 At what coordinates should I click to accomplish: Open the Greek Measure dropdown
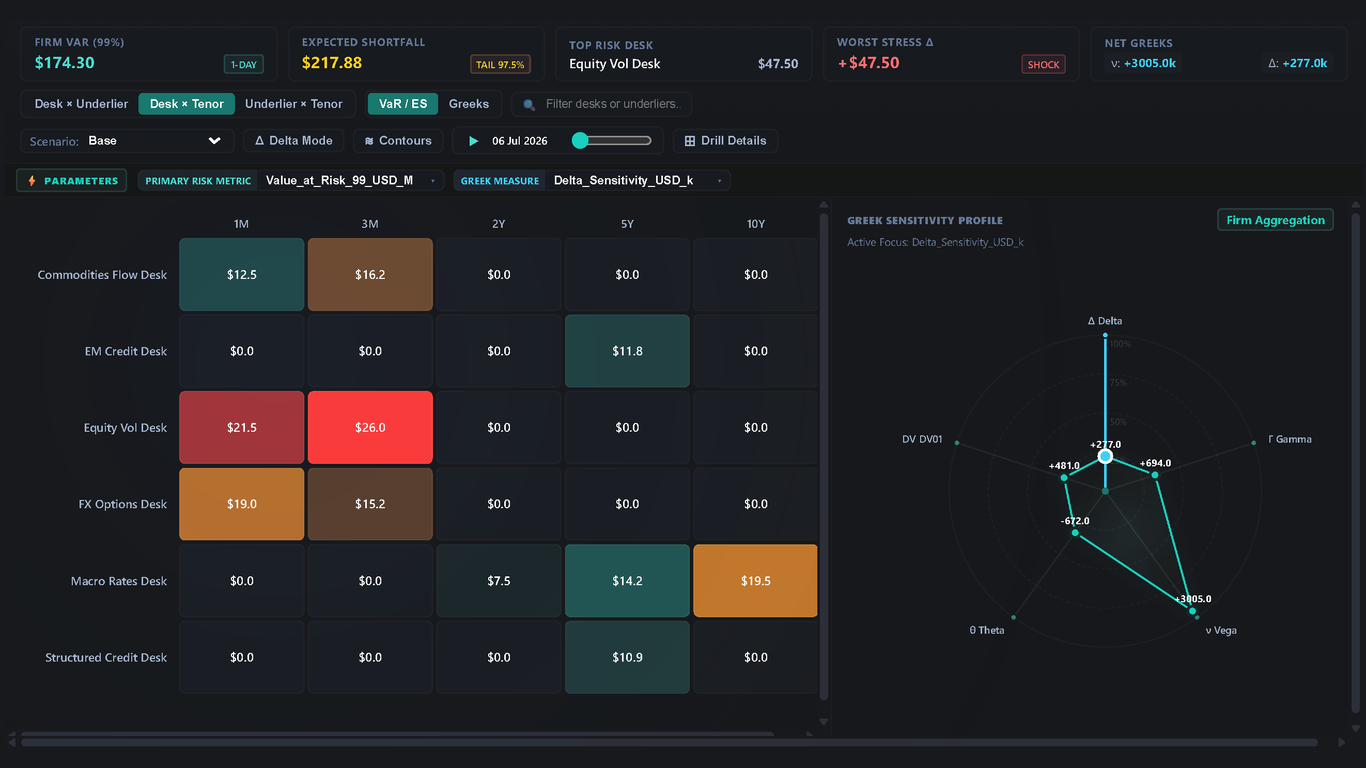(592, 181)
